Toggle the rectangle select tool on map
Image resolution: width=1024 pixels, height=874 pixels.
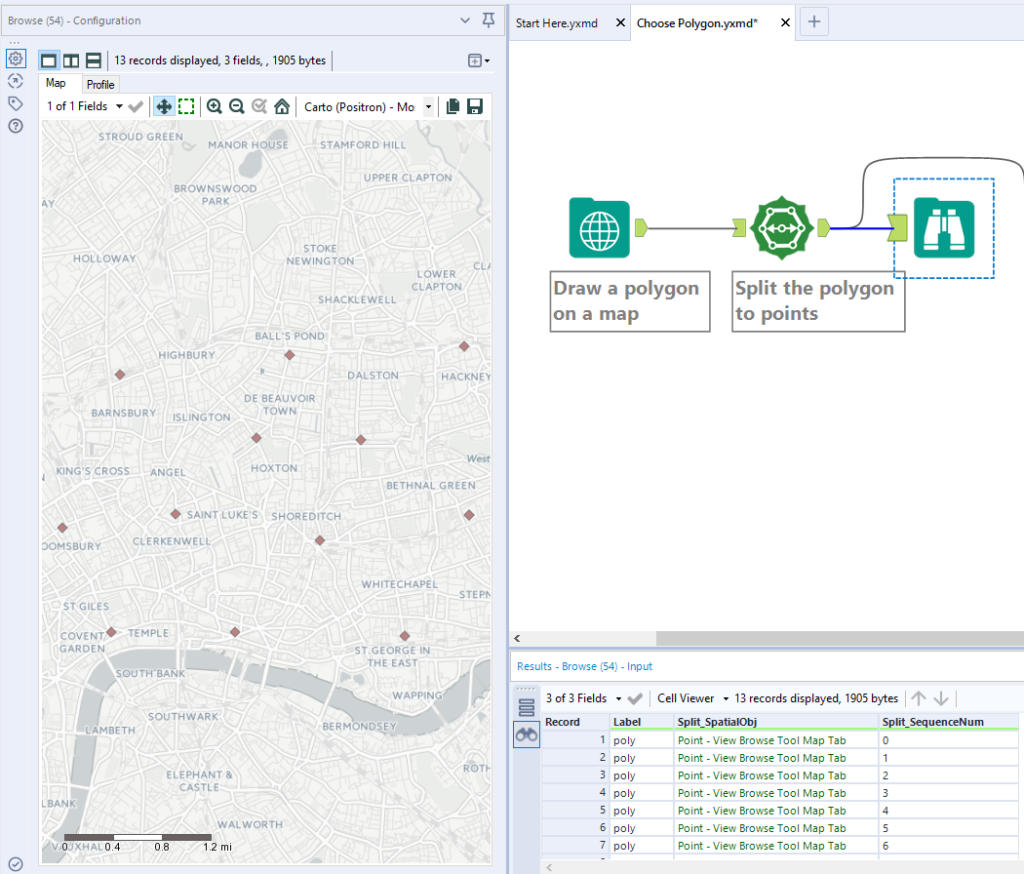point(186,106)
